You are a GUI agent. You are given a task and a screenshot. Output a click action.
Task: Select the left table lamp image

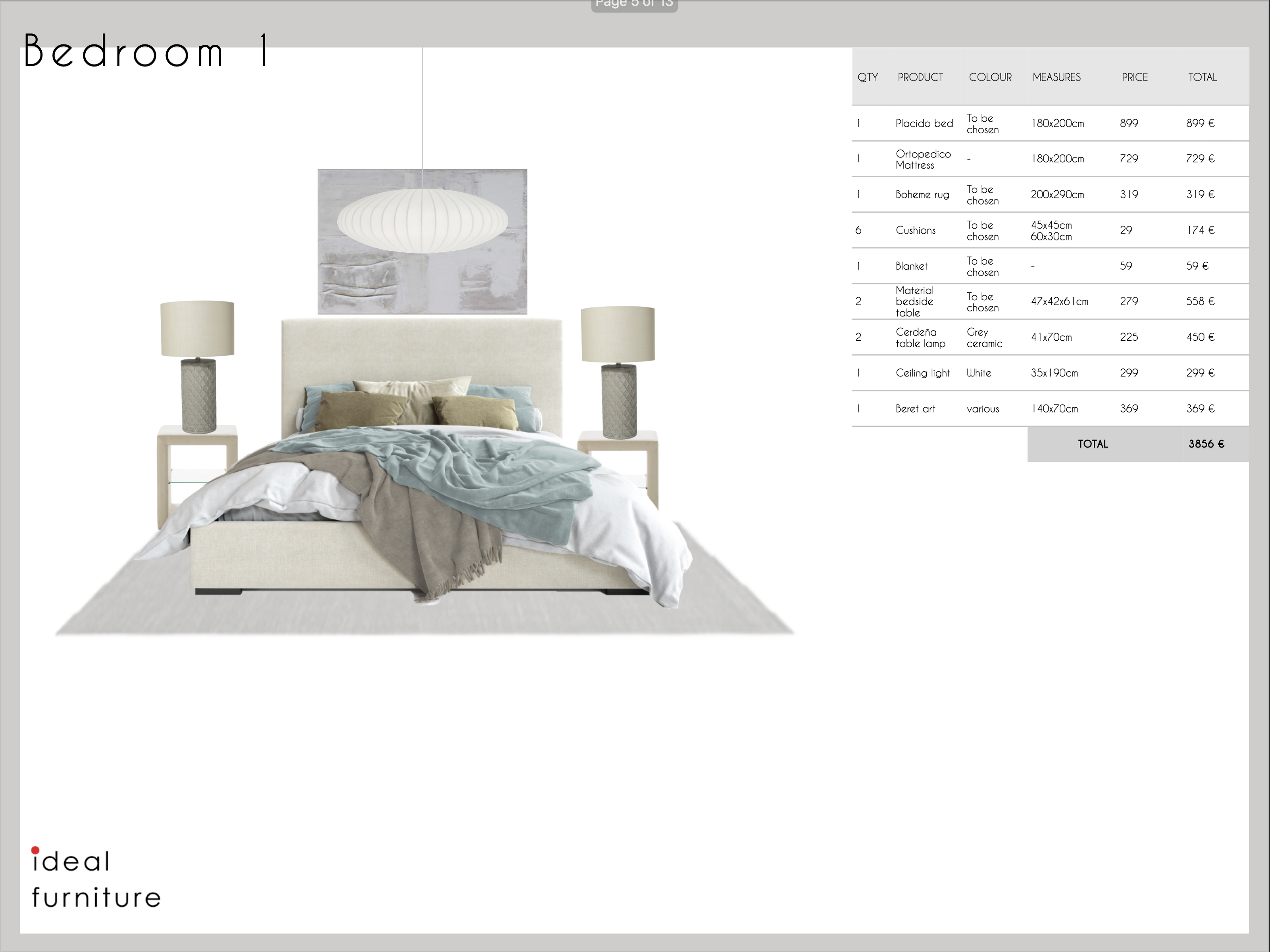coord(198,367)
